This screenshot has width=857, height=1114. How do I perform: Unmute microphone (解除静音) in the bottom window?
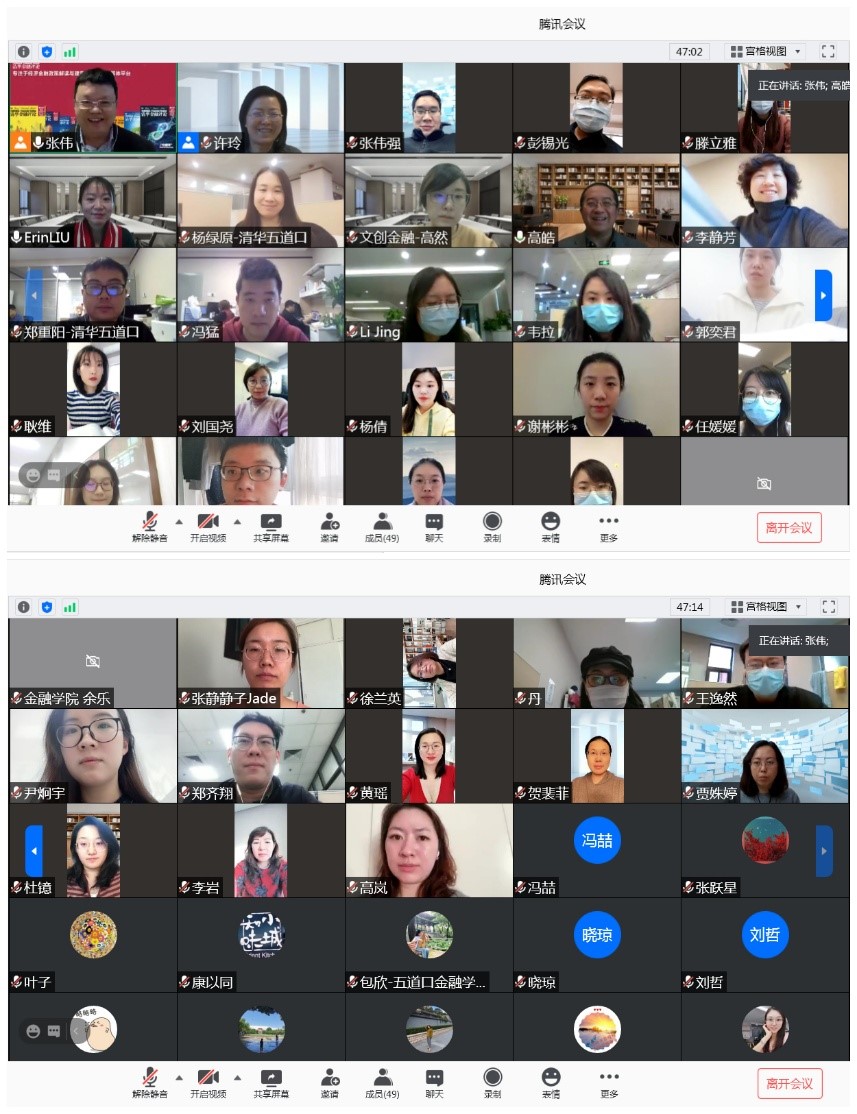tap(149, 1082)
